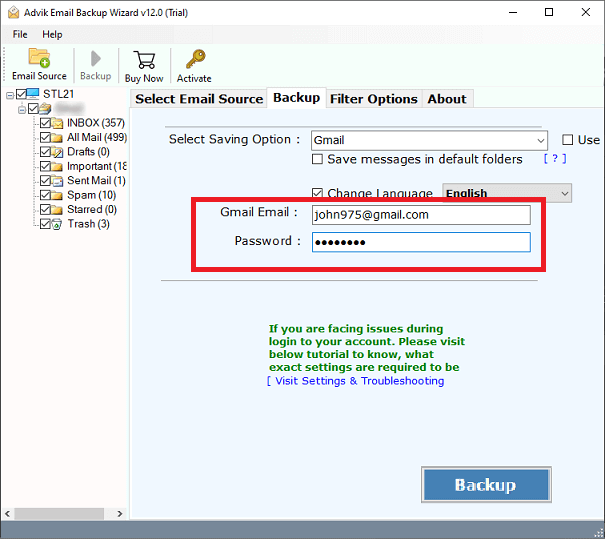605x539 pixels.
Task: Click the blurred account mailbox icon
Action: tap(45, 108)
